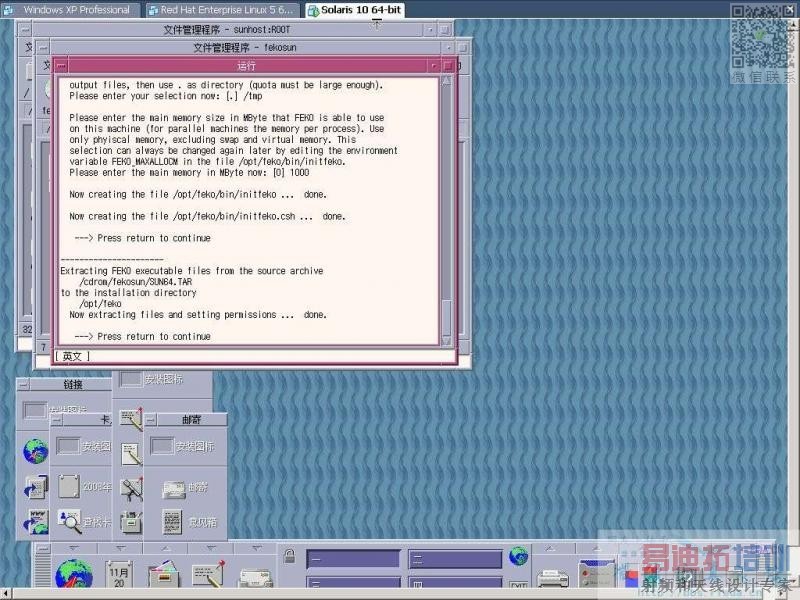
Task: Open the applications toolbox icon in middle subpanel
Action: click(x=132, y=522)
